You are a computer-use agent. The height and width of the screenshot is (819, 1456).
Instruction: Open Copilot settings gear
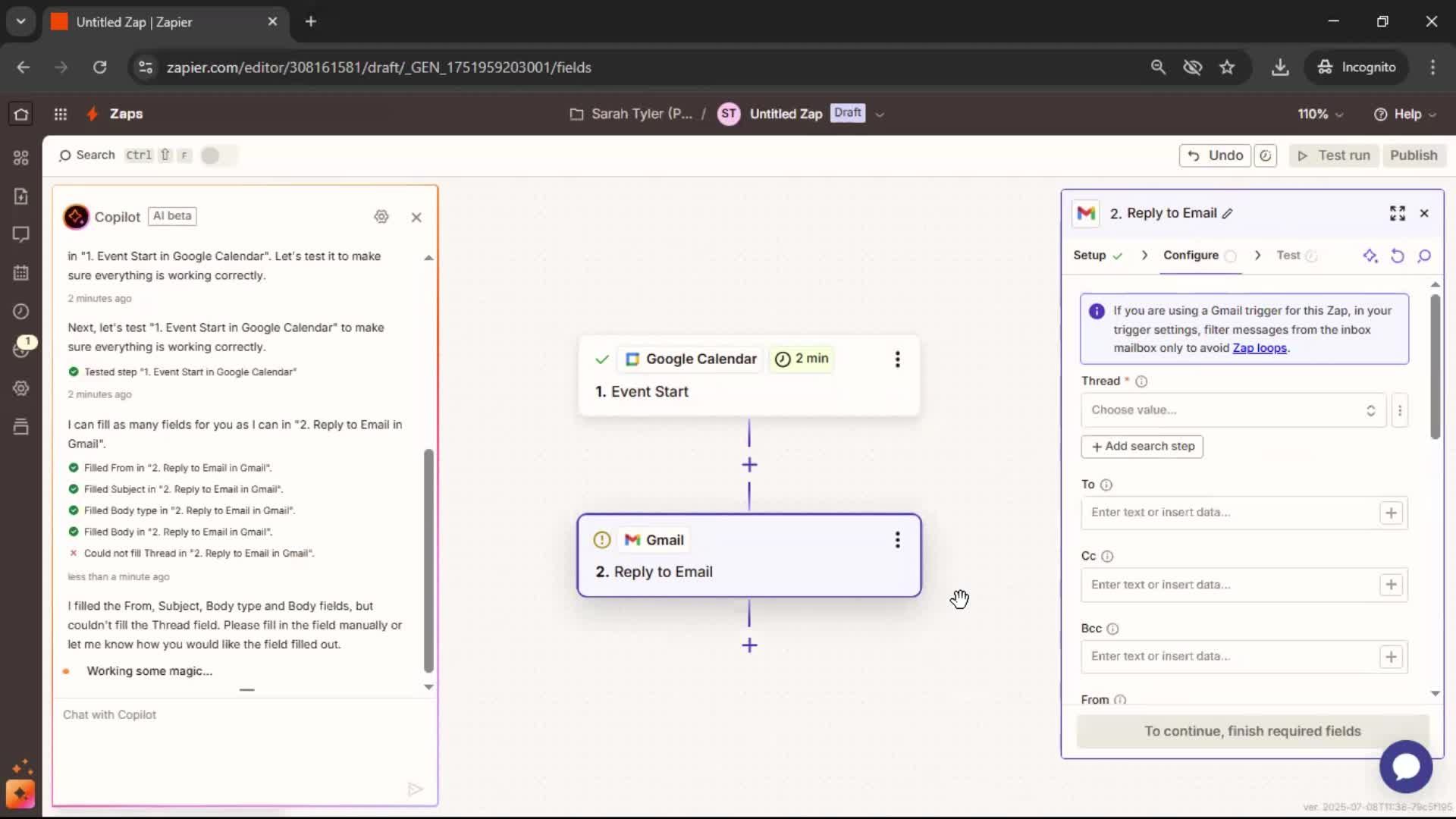[x=381, y=217]
